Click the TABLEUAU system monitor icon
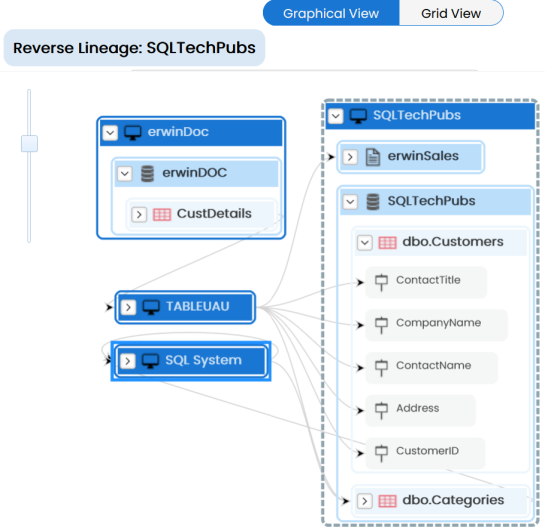 click(151, 307)
